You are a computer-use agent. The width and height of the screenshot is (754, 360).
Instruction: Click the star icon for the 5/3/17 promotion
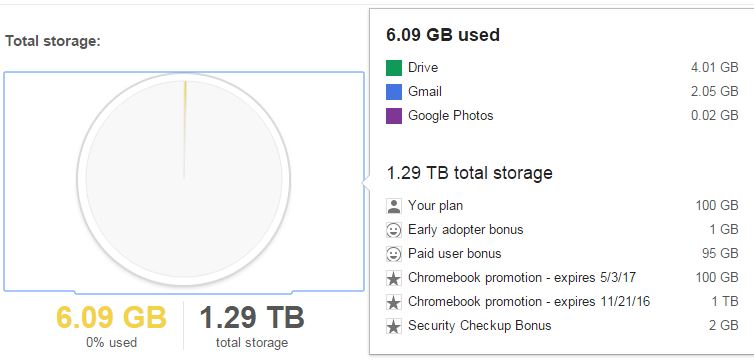pyautogui.click(x=393, y=278)
